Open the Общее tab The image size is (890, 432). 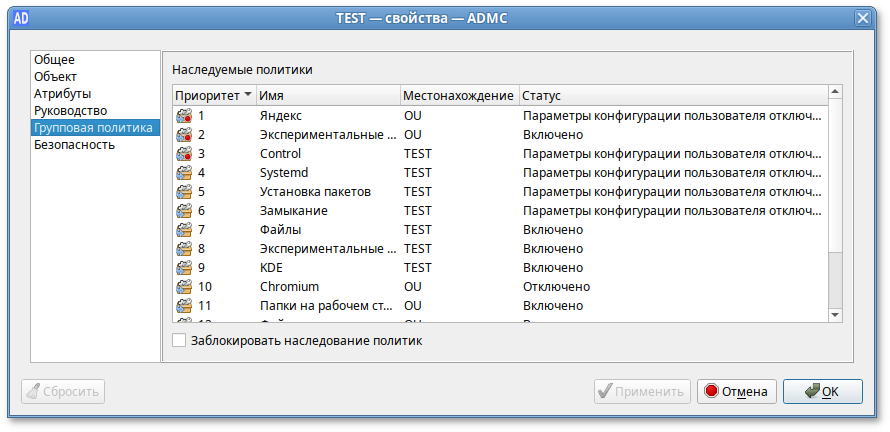tap(95, 60)
